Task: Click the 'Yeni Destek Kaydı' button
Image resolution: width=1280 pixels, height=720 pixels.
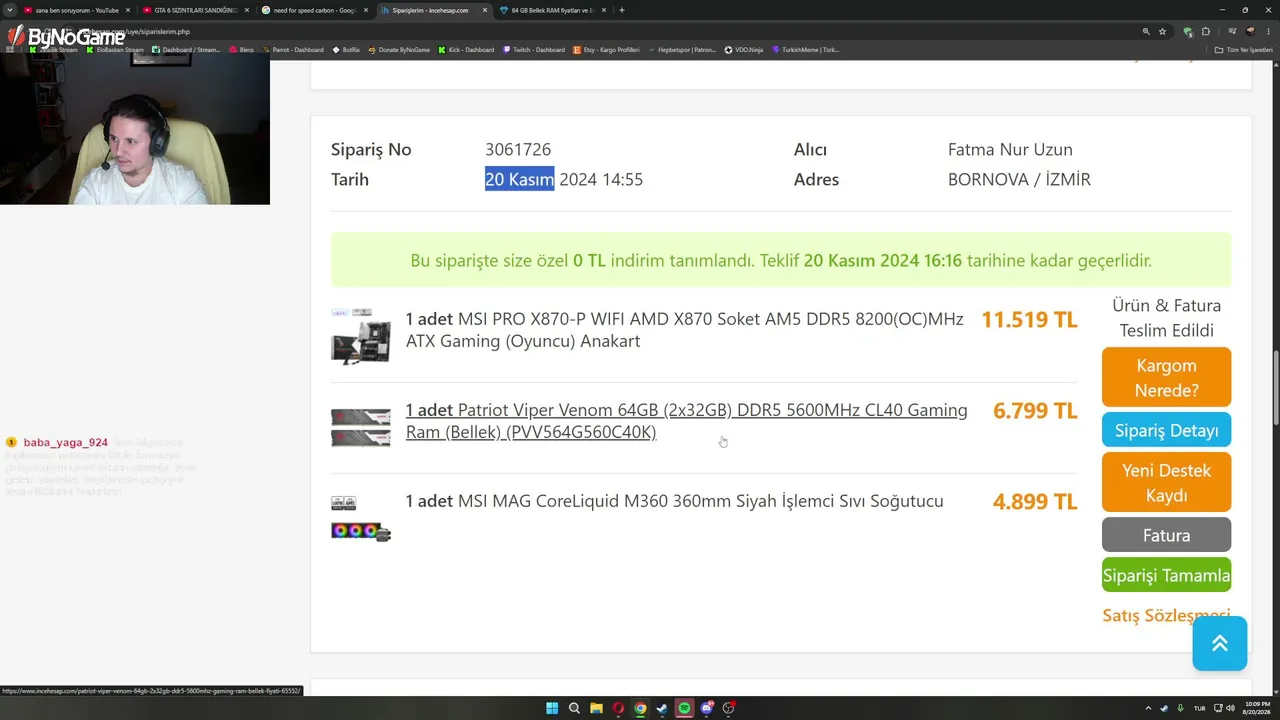Action: pos(1166,483)
